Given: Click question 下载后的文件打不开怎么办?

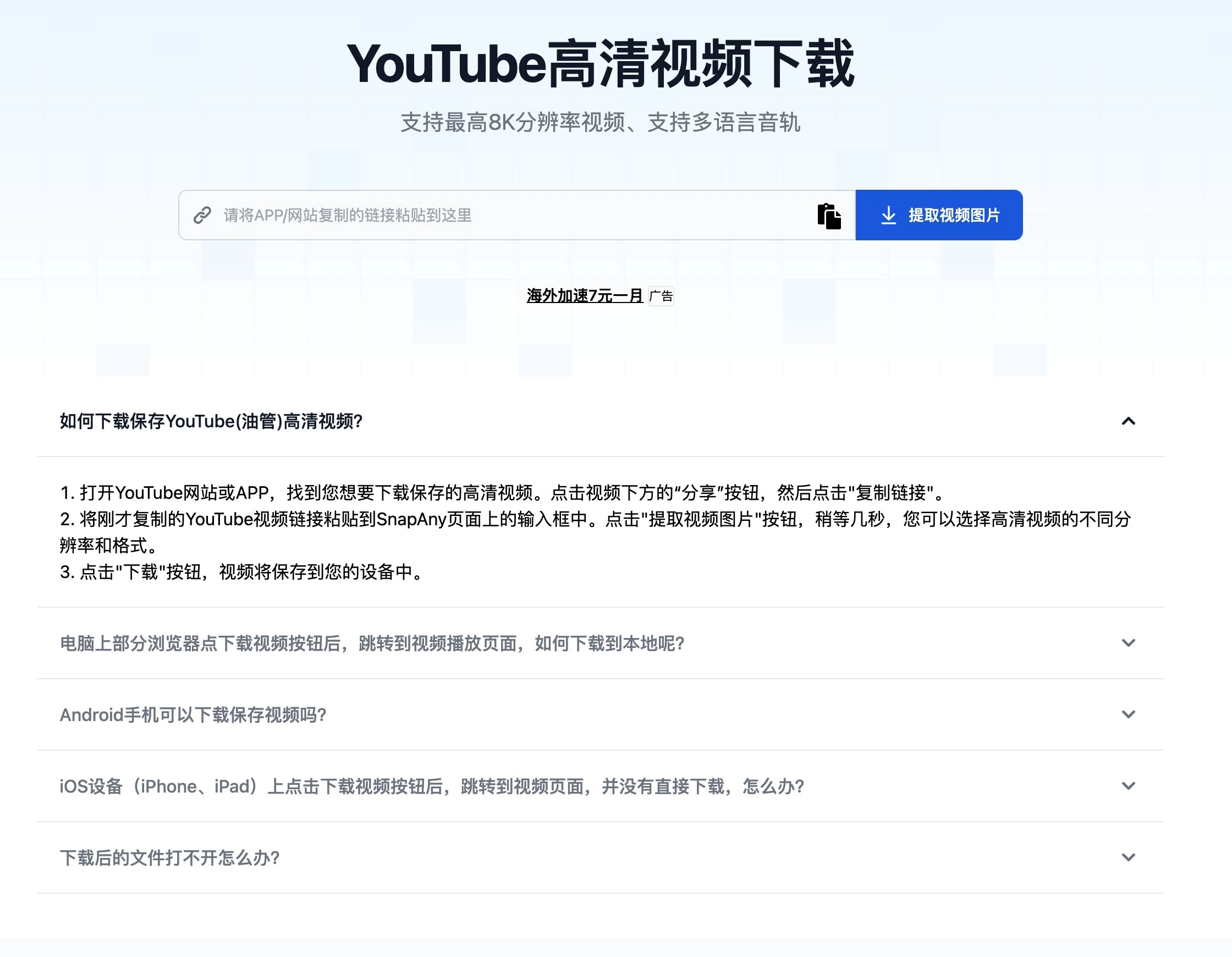Looking at the screenshot, I should (x=170, y=858).
